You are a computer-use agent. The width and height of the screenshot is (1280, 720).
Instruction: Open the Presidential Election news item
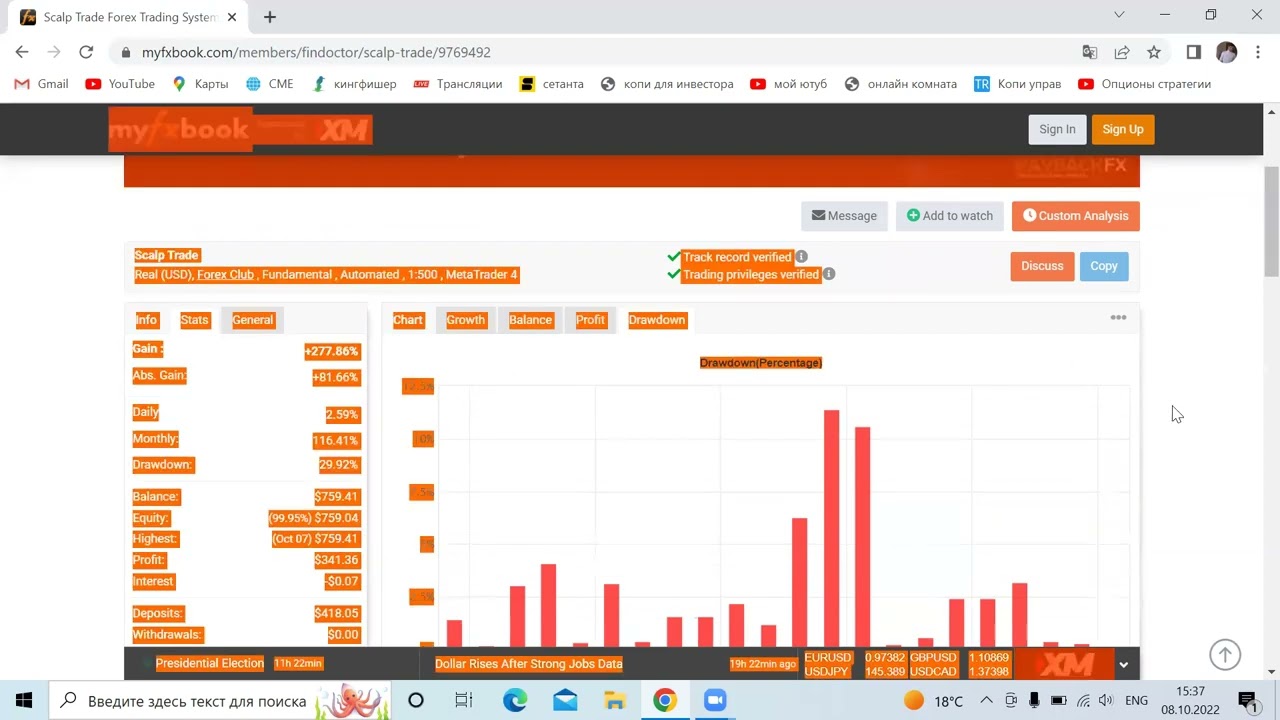(x=210, y=663)
